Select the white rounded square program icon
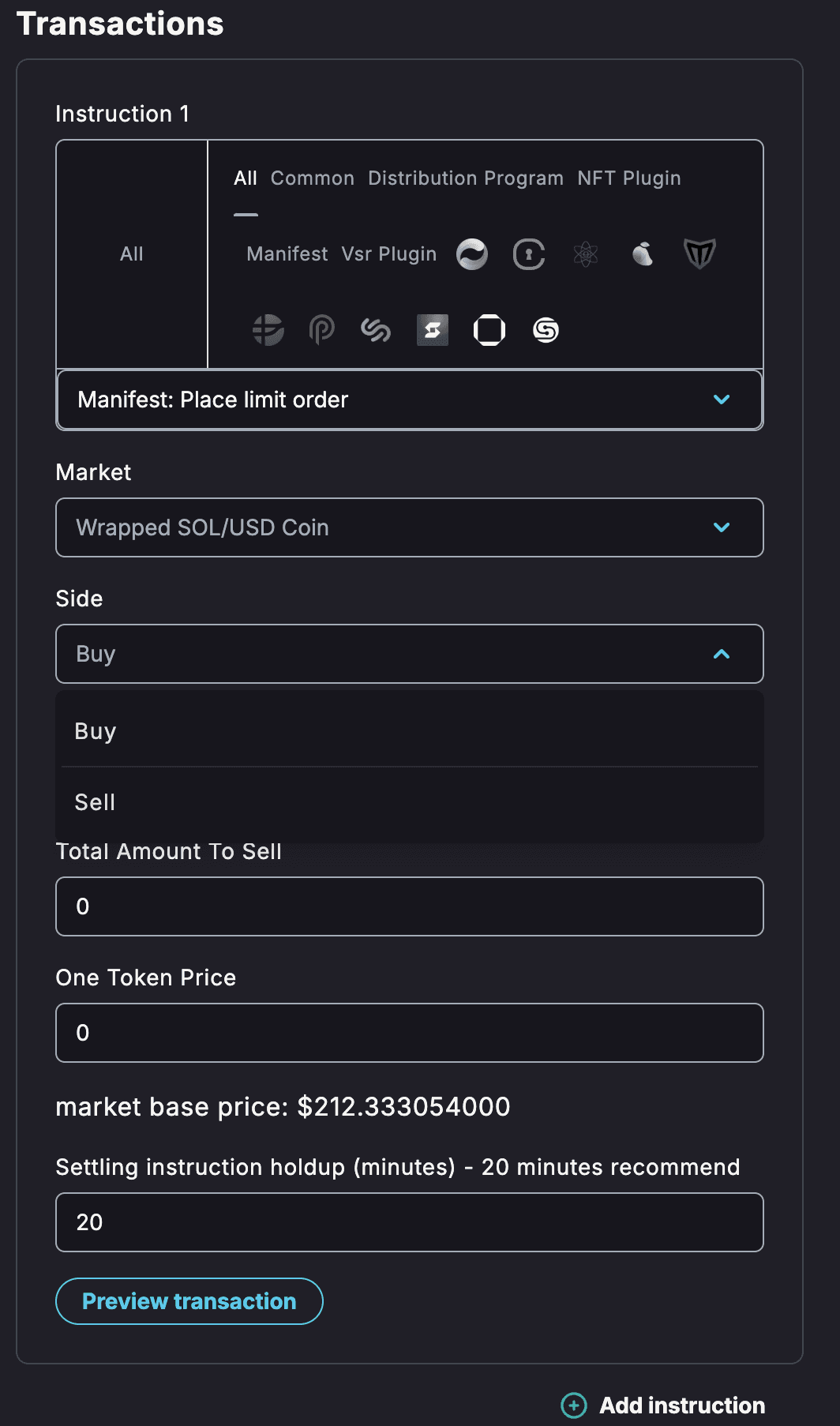Viewport: 840px width, 1426px height. click(x=489, y=330)
